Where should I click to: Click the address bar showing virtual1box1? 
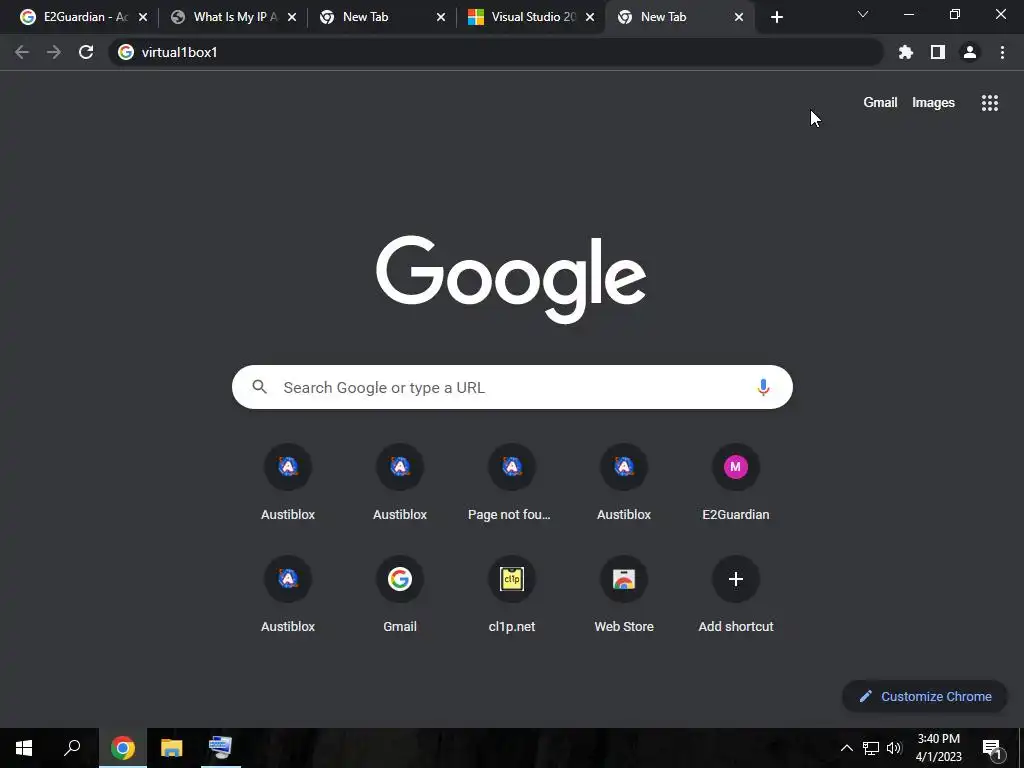click(x=496, y=52)
